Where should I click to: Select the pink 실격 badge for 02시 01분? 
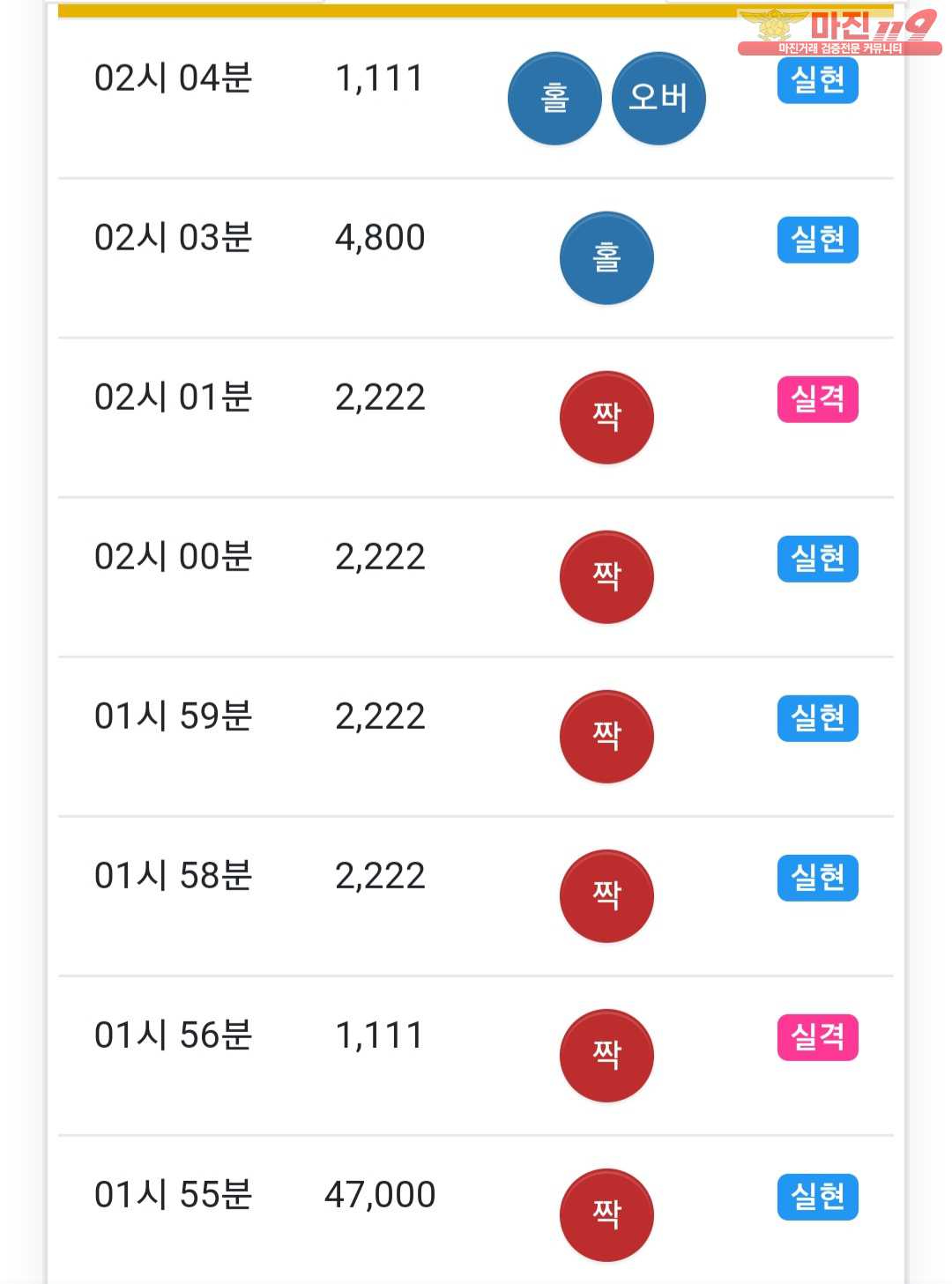pos(817,399)
